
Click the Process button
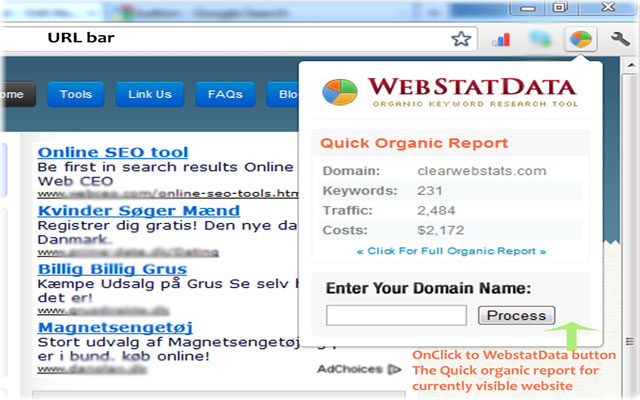pyautogui.click(x=516, y=316)
